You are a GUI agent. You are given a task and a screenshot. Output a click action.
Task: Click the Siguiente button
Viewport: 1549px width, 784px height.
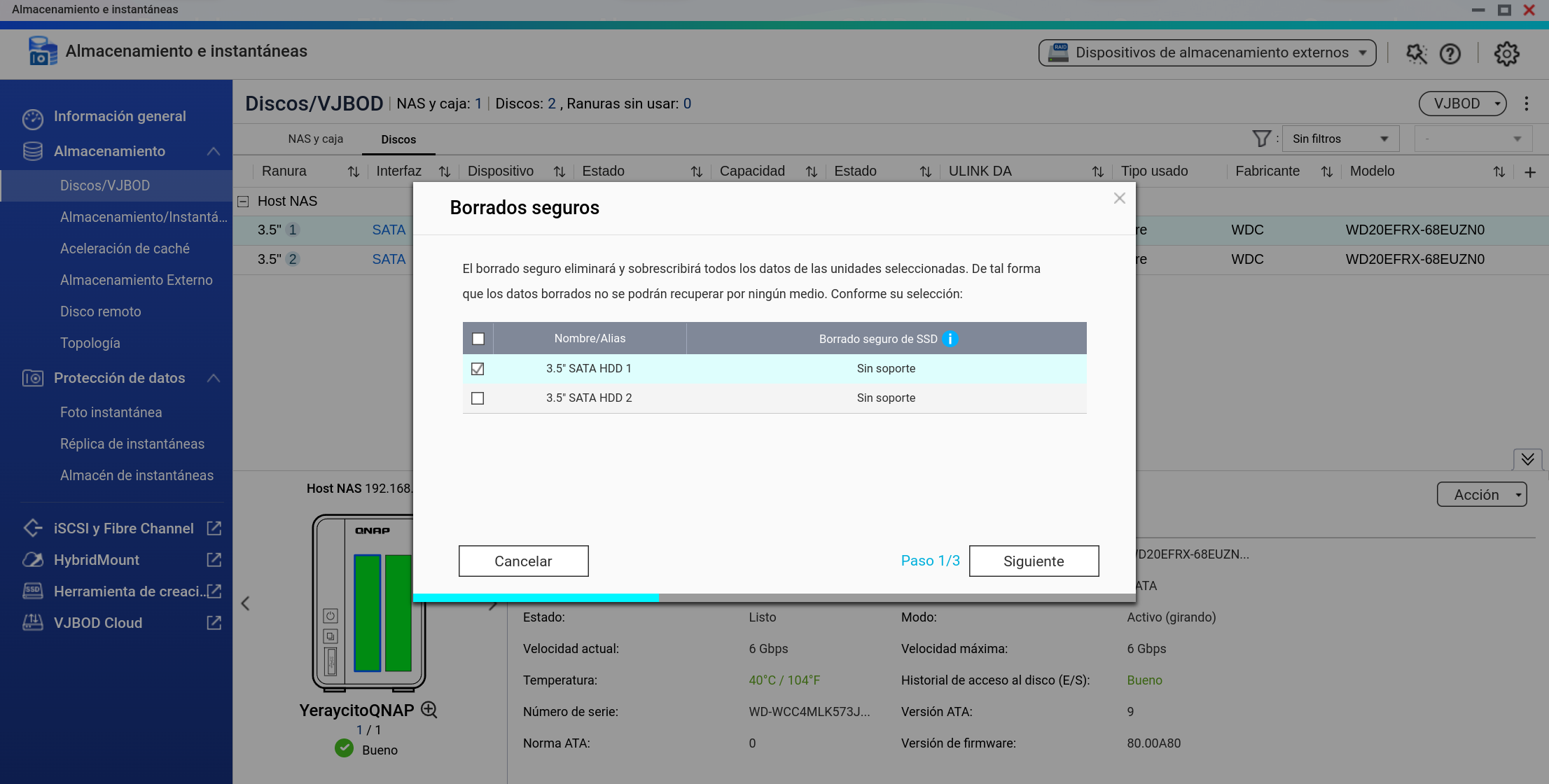(1034, 561)
